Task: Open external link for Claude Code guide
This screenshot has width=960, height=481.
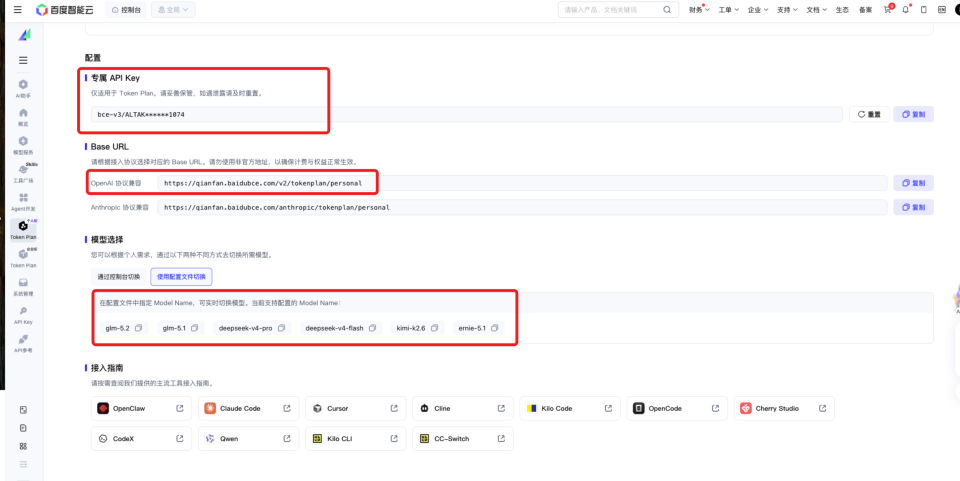Action: 287,408
